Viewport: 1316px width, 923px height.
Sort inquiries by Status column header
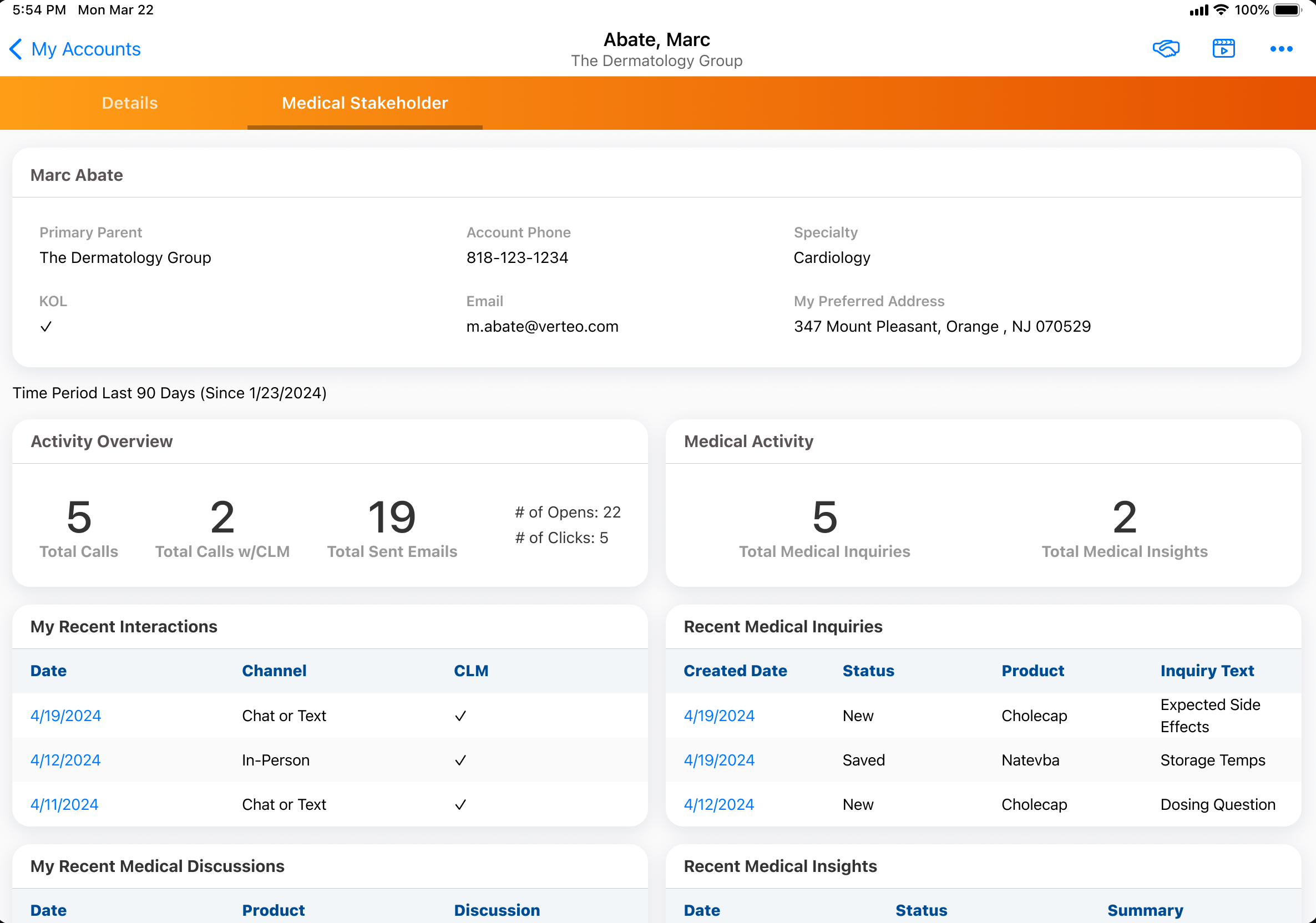click(868, 670)
